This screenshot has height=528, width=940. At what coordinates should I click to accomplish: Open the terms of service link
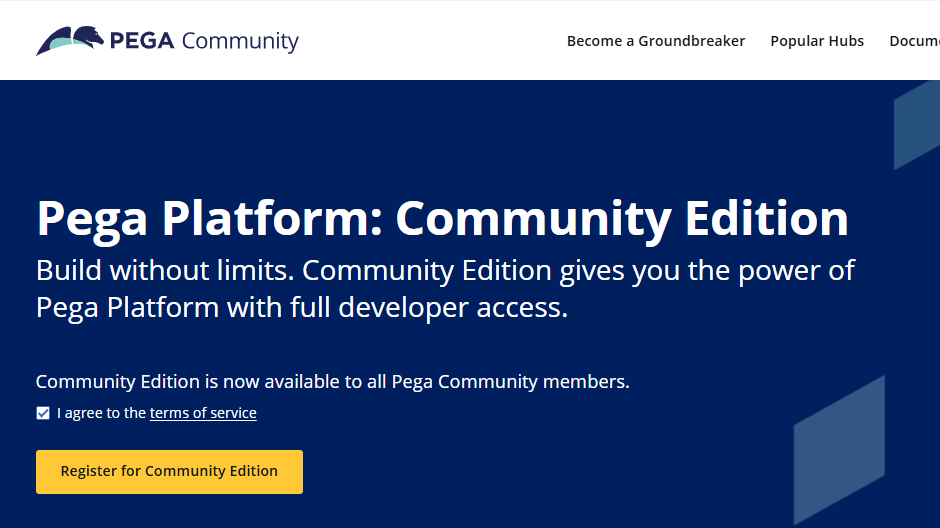(x=203, y=413)
